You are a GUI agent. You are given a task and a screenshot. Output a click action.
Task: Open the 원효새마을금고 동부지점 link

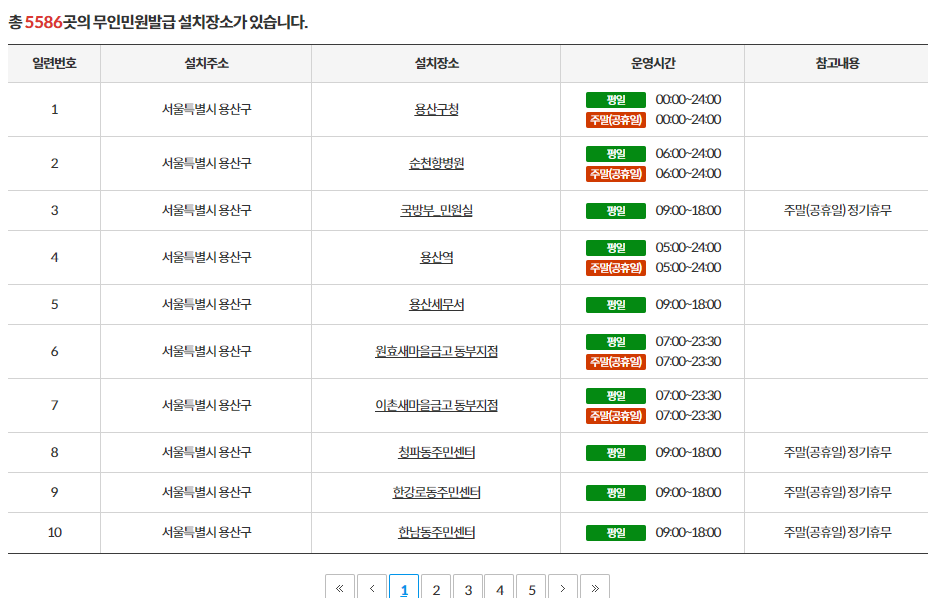pos(436,352)
